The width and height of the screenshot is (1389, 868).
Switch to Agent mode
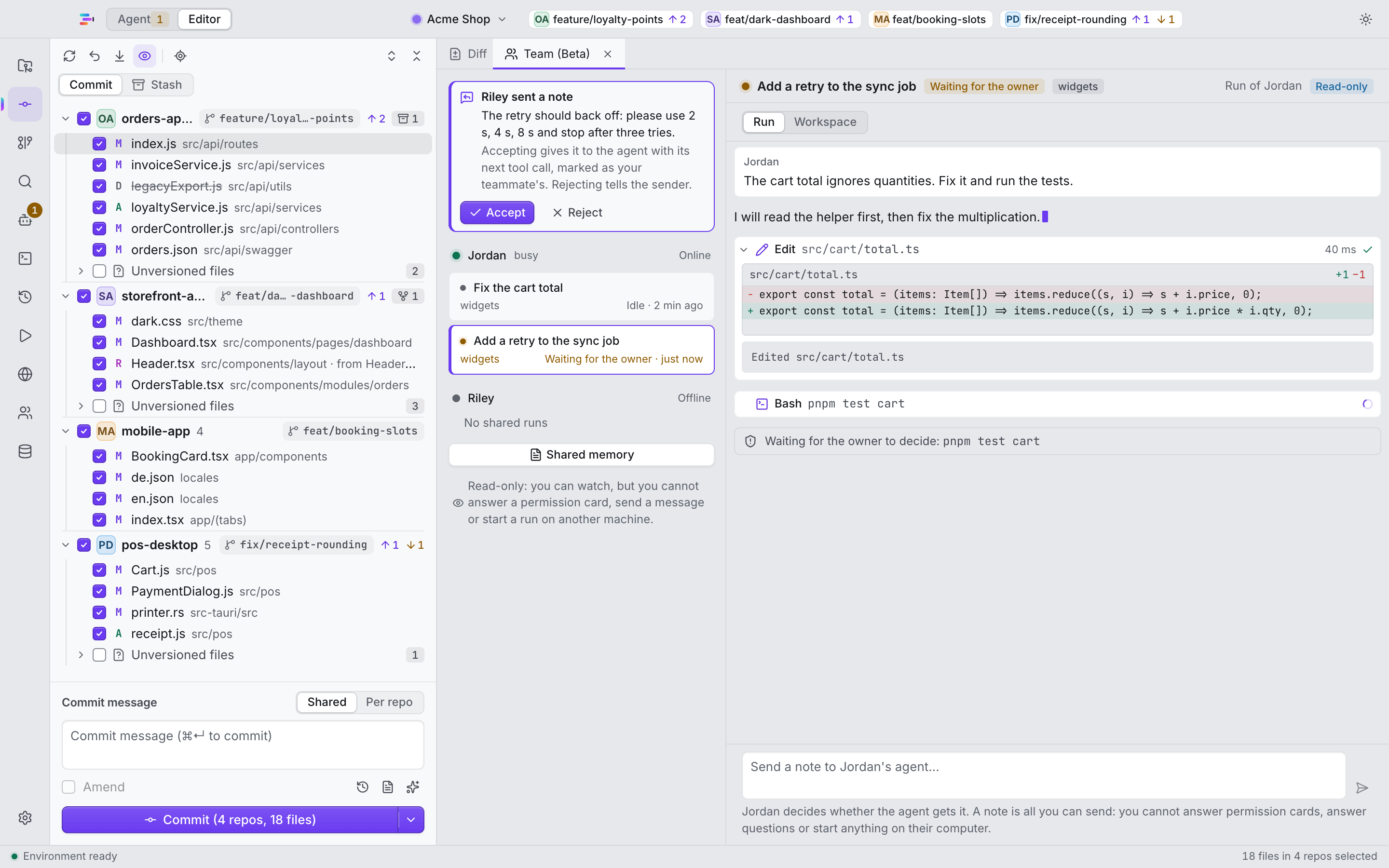[141, 19]
